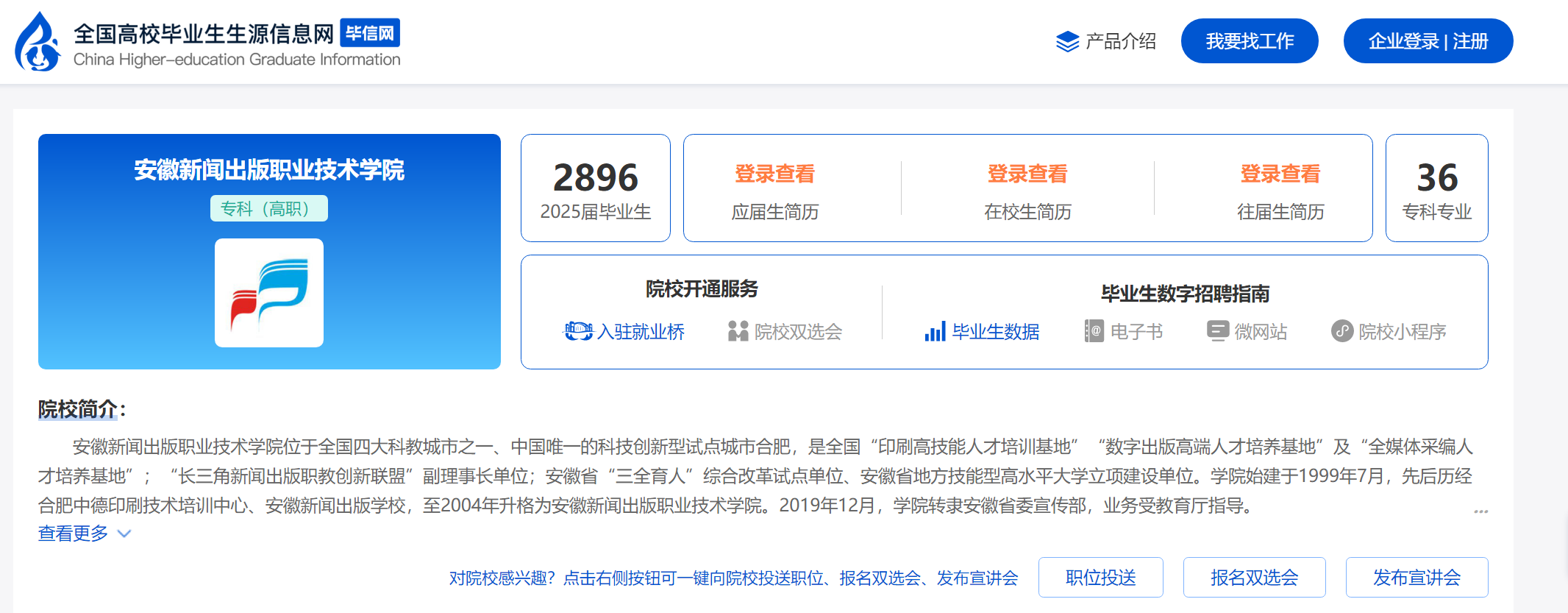Click the China Higher-education Graduate Information subtitle
The image size is (1568, 613).
(x=237, y=60)
